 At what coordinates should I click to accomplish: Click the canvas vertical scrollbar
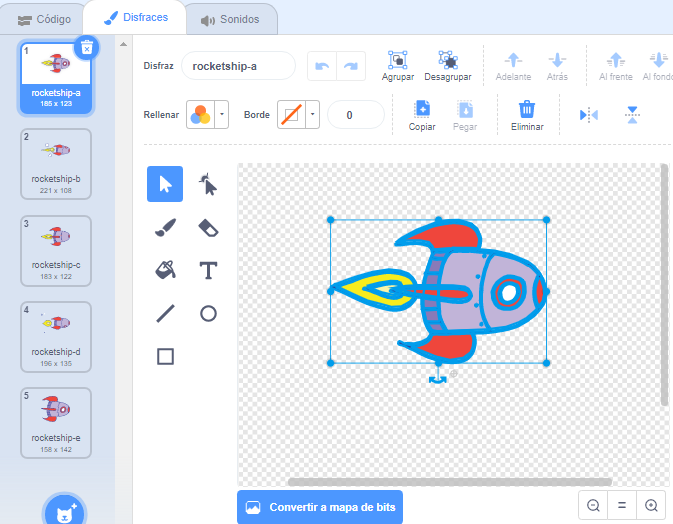pyautogui.click(x=664, y=285)
